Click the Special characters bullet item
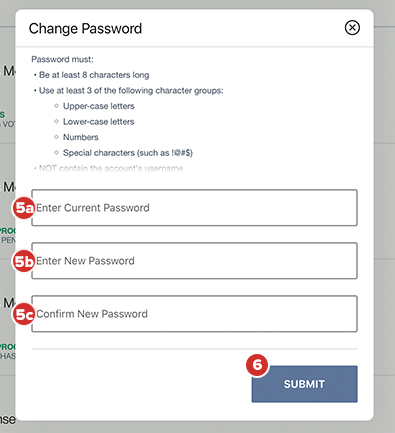 pos(128,153)
